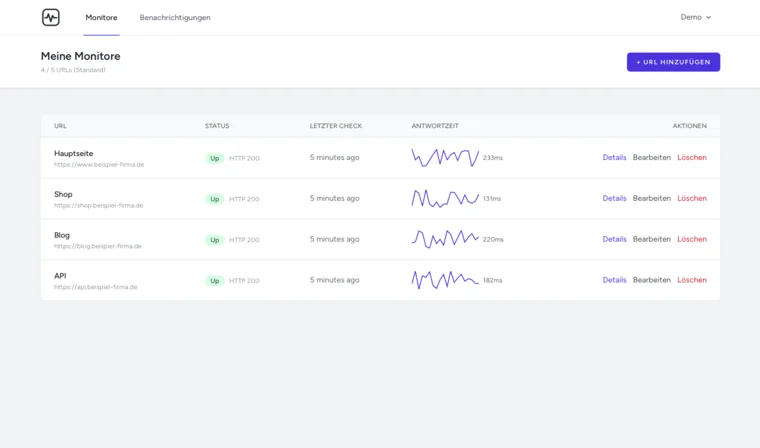Viewport: 760px width, 448px height.
Task: Click the Blog monitor name
Action: click(62, 235)
